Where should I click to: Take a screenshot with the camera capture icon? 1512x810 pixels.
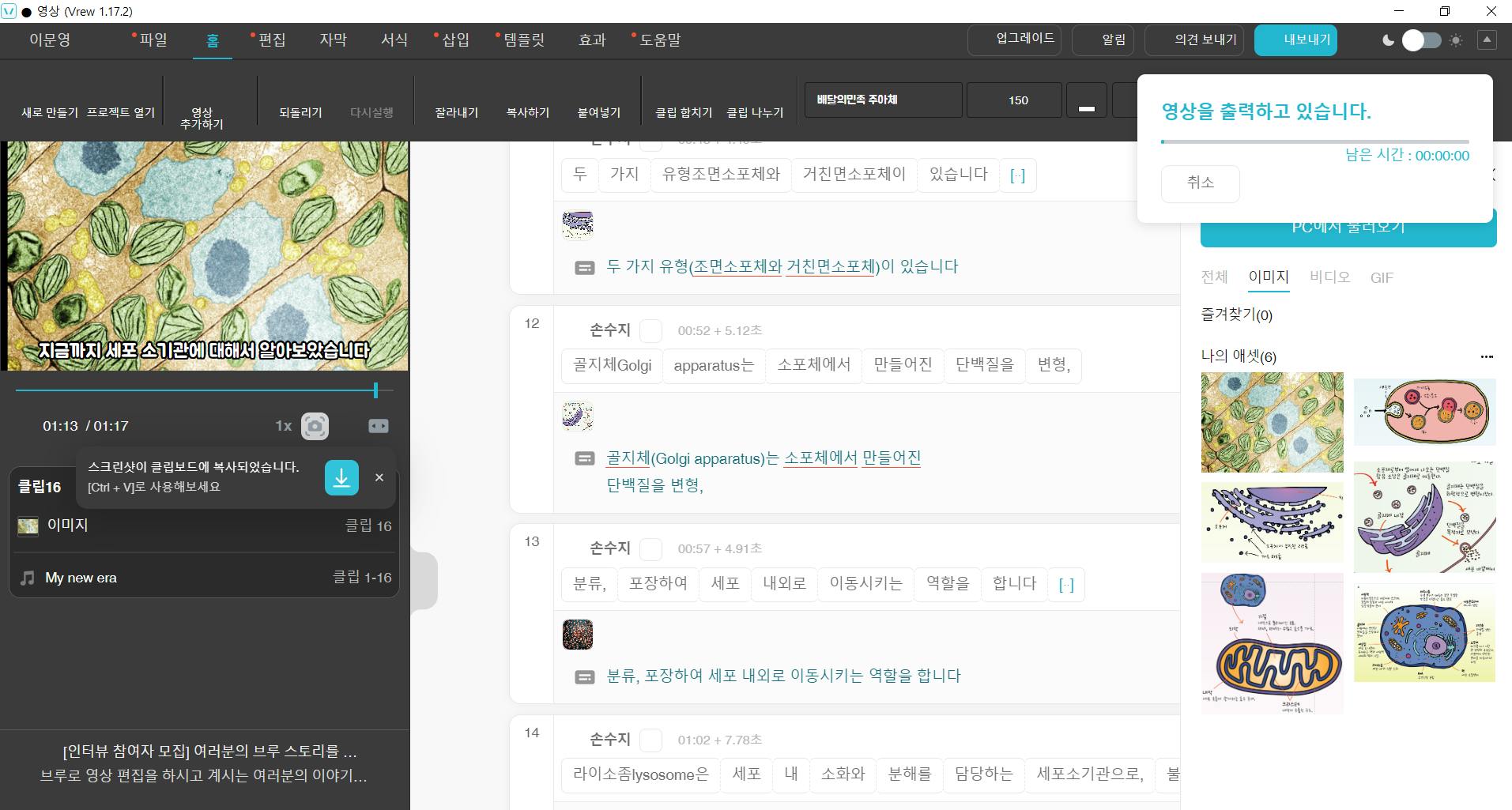[315, 426]
